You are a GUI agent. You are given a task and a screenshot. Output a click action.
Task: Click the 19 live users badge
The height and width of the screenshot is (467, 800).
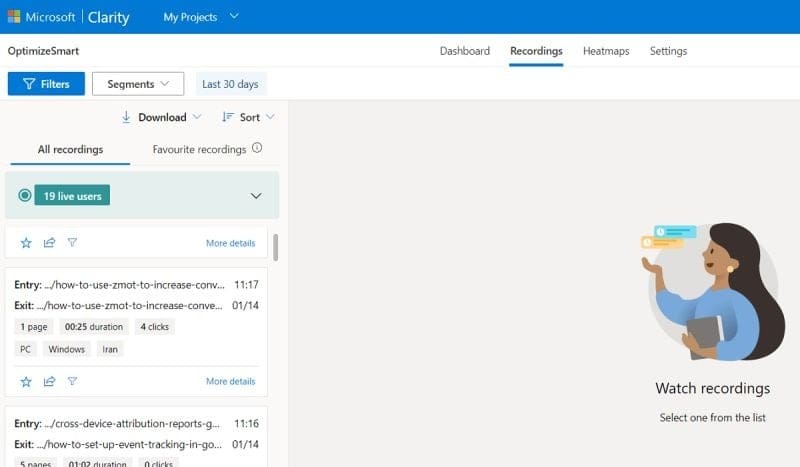point(72,195)
